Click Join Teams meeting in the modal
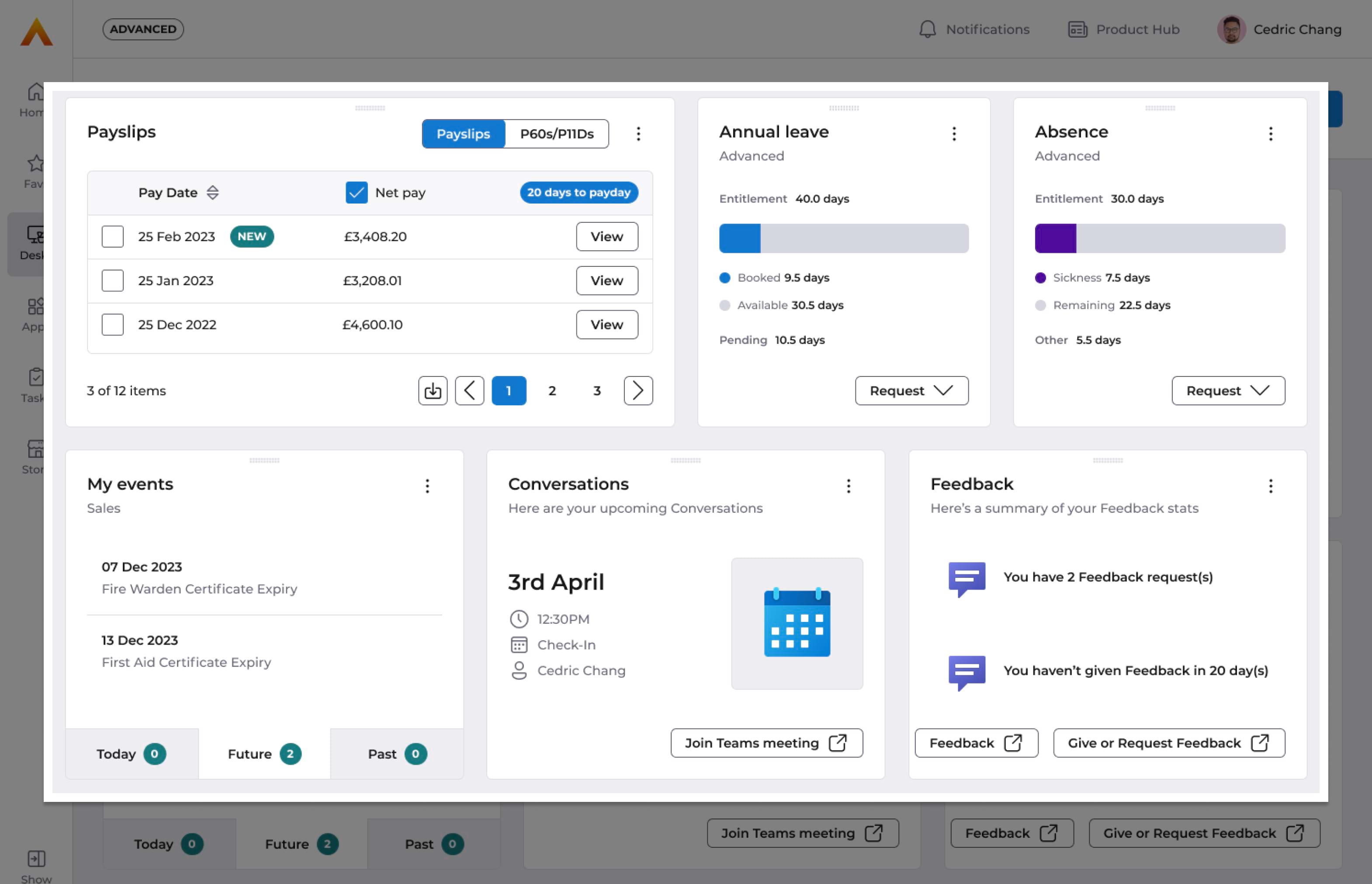This screenshot has width=1372, height=884. tap(767, 743)
